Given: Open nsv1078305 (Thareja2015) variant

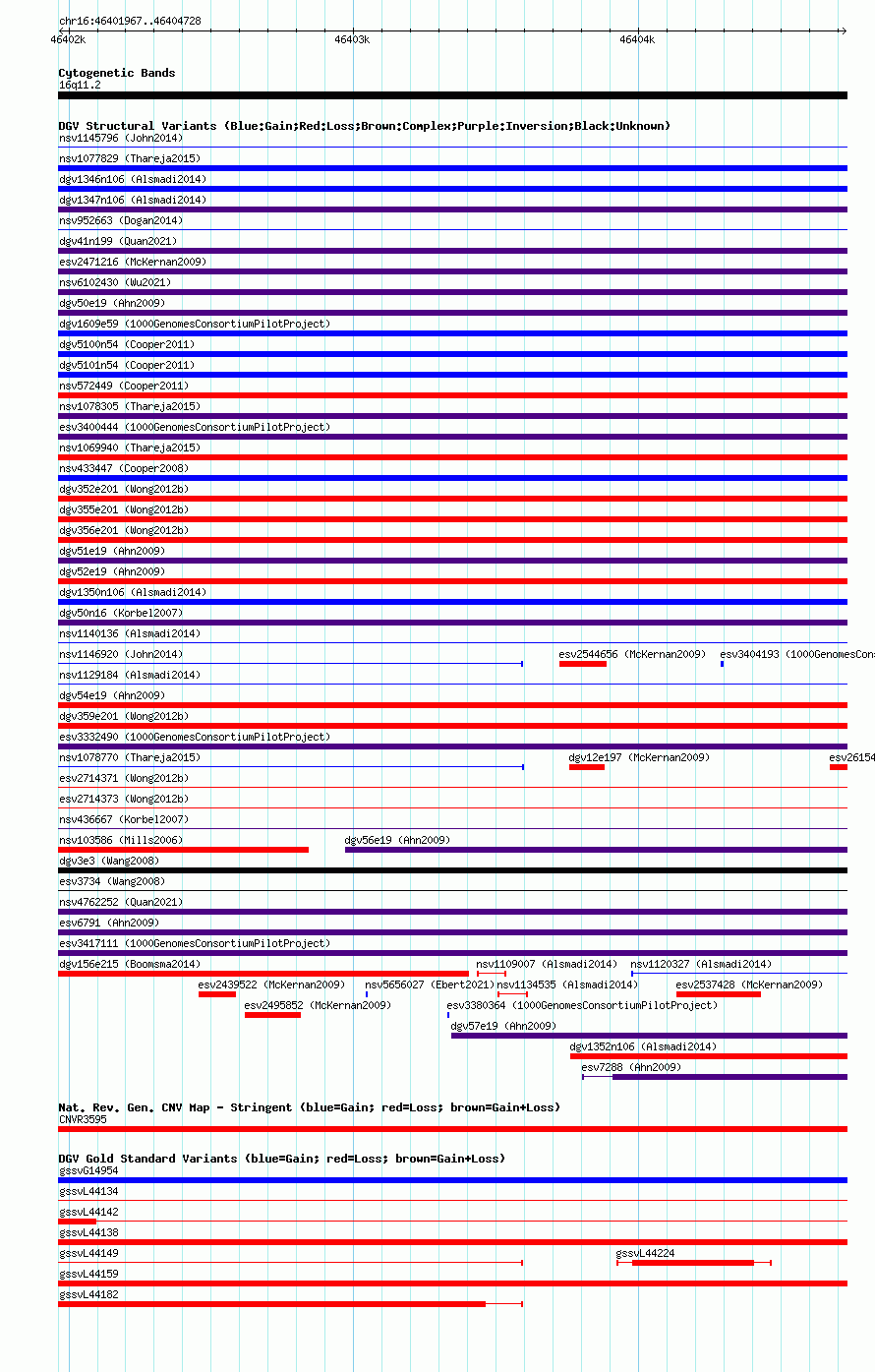Looking at the screenshot, I should click(452, 416).
